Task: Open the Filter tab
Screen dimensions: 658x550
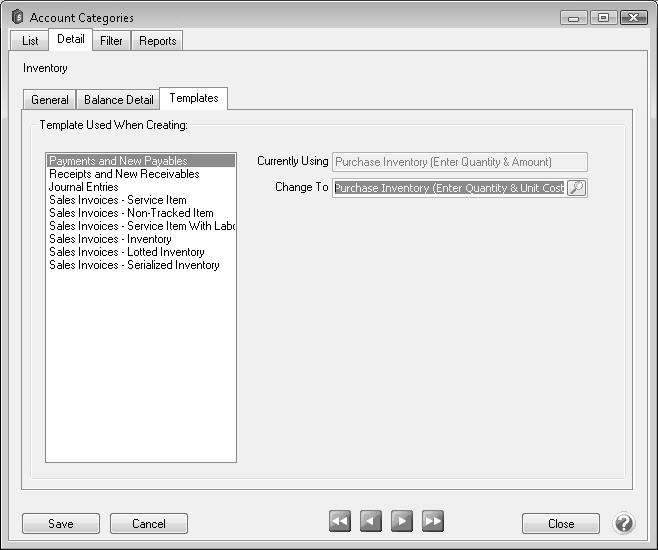Action: (111, 41)
